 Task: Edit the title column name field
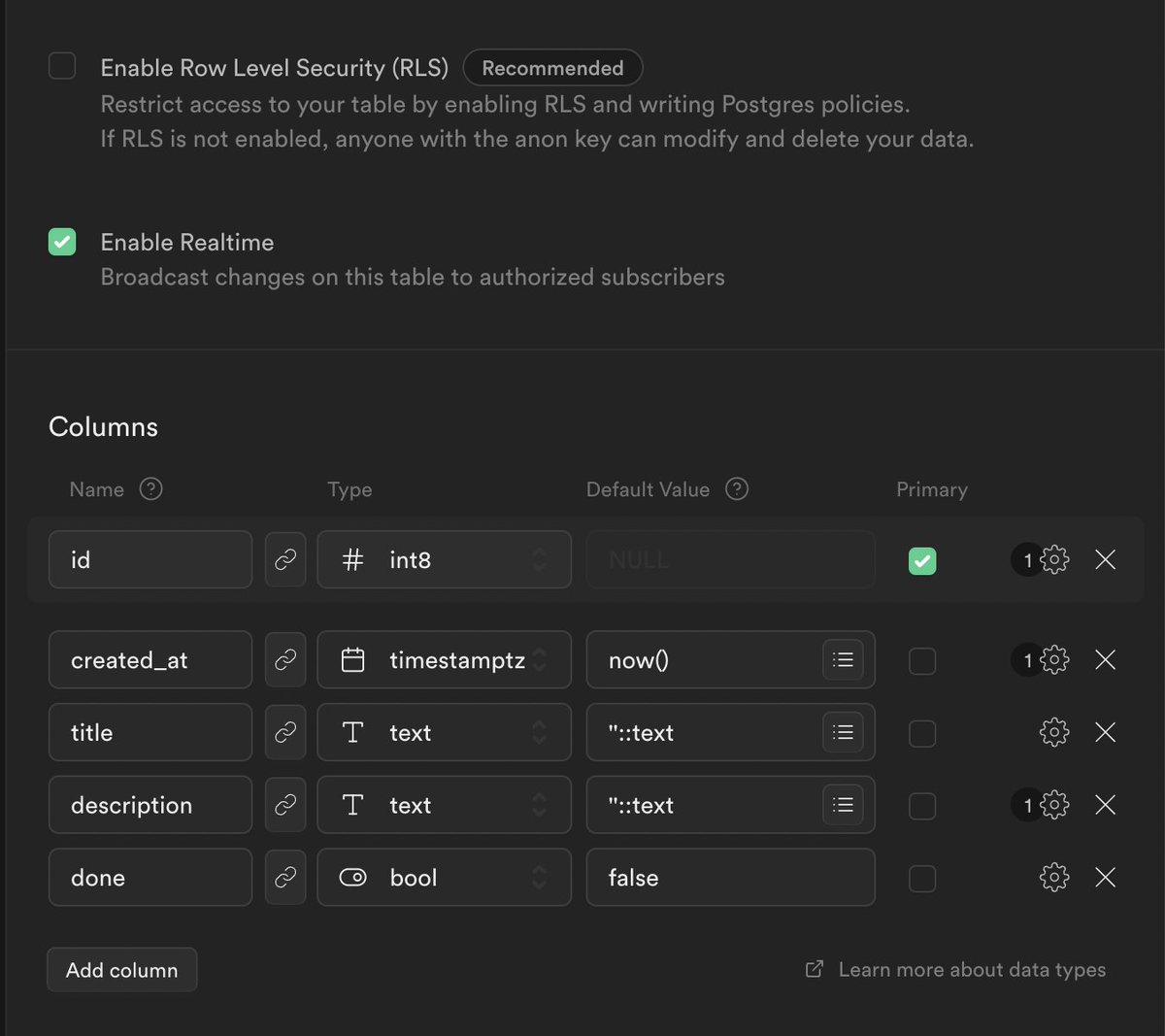pos(150,732)
